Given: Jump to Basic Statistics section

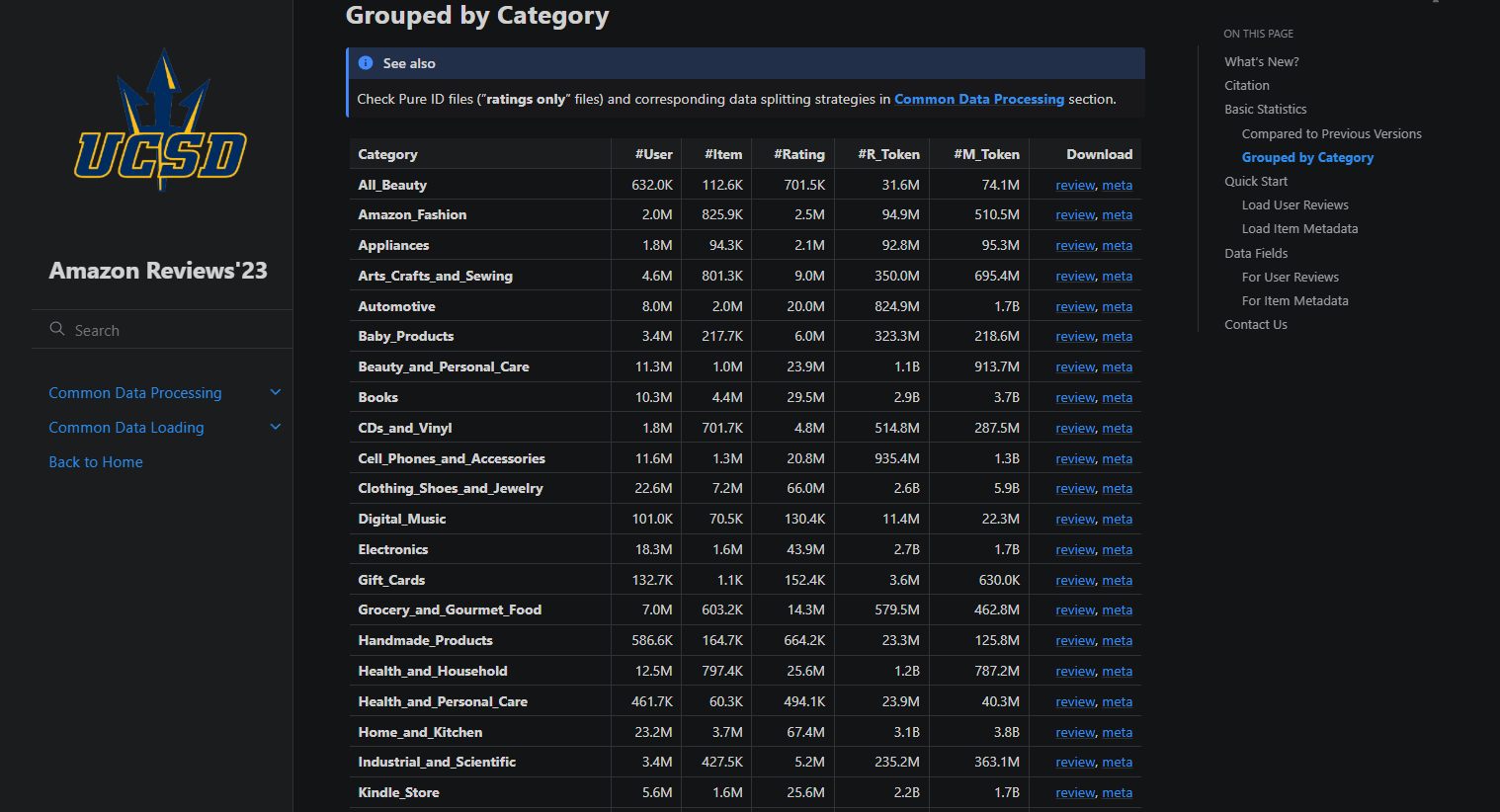Looking at the screenshot, I should (1266, 110).
